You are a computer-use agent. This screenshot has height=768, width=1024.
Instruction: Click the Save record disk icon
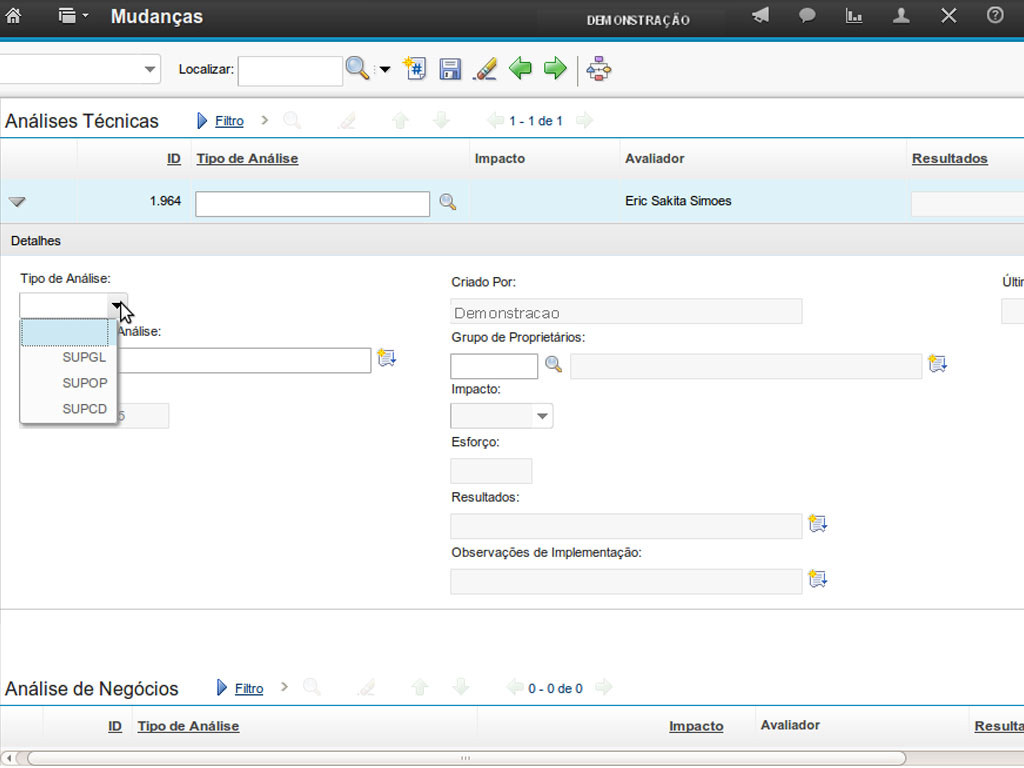click(x=450, y=69)
